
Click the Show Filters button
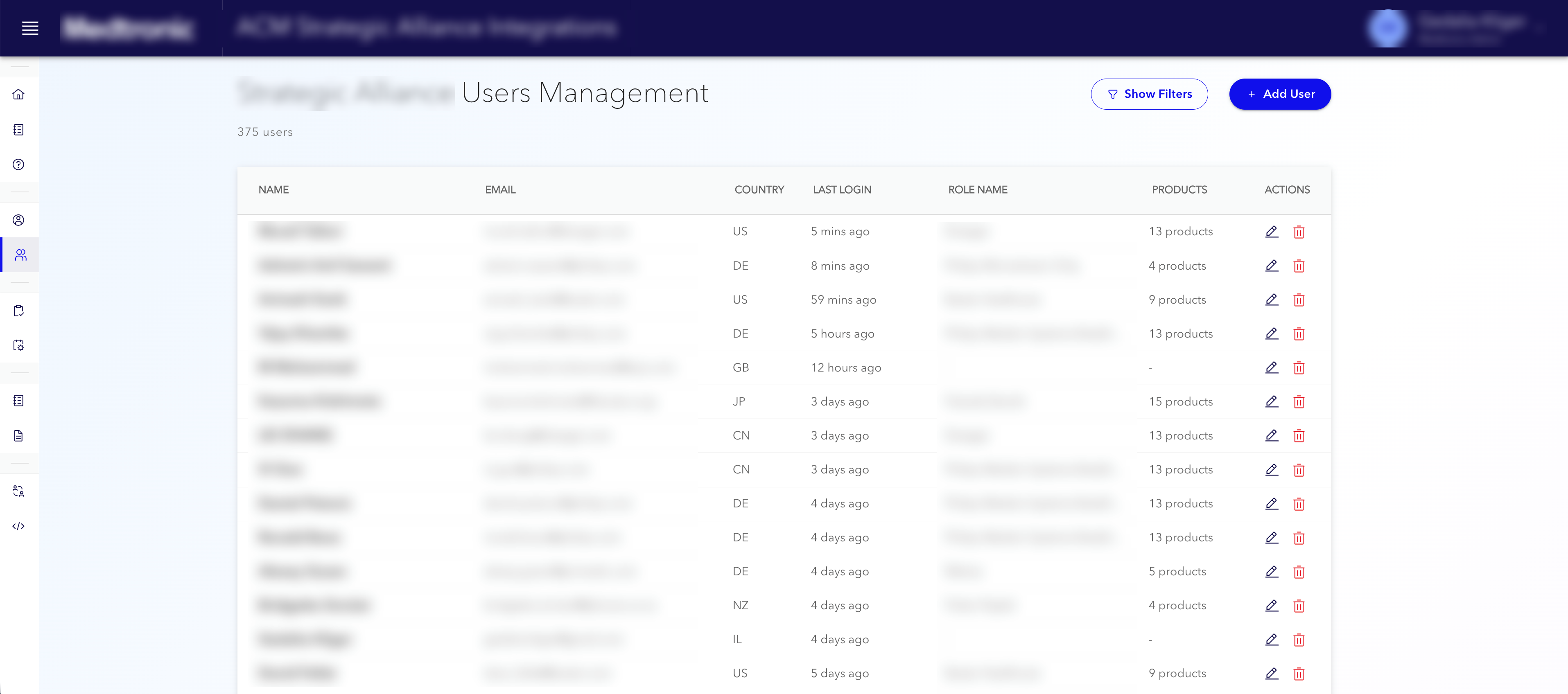click(x=1149, y=94)
